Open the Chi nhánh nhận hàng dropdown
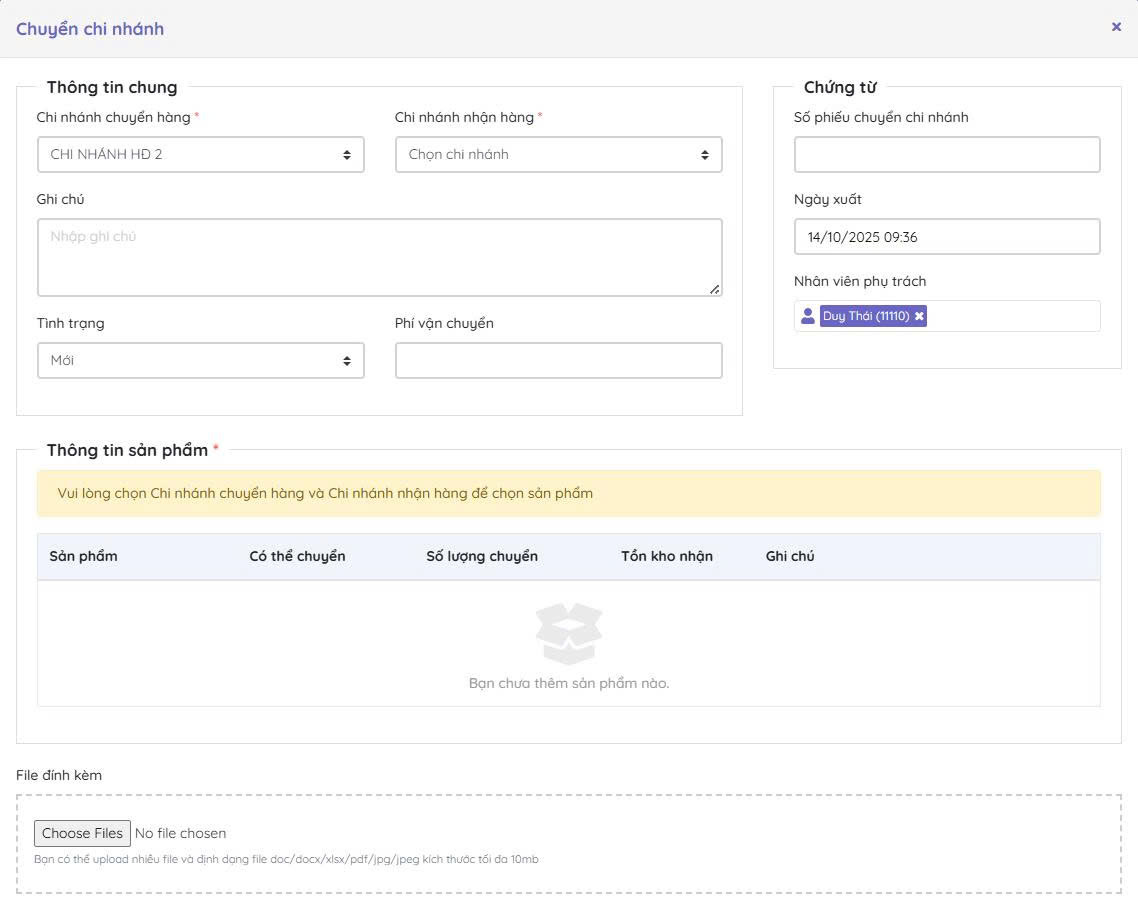 pyautogui.click(x=558, y=155)
